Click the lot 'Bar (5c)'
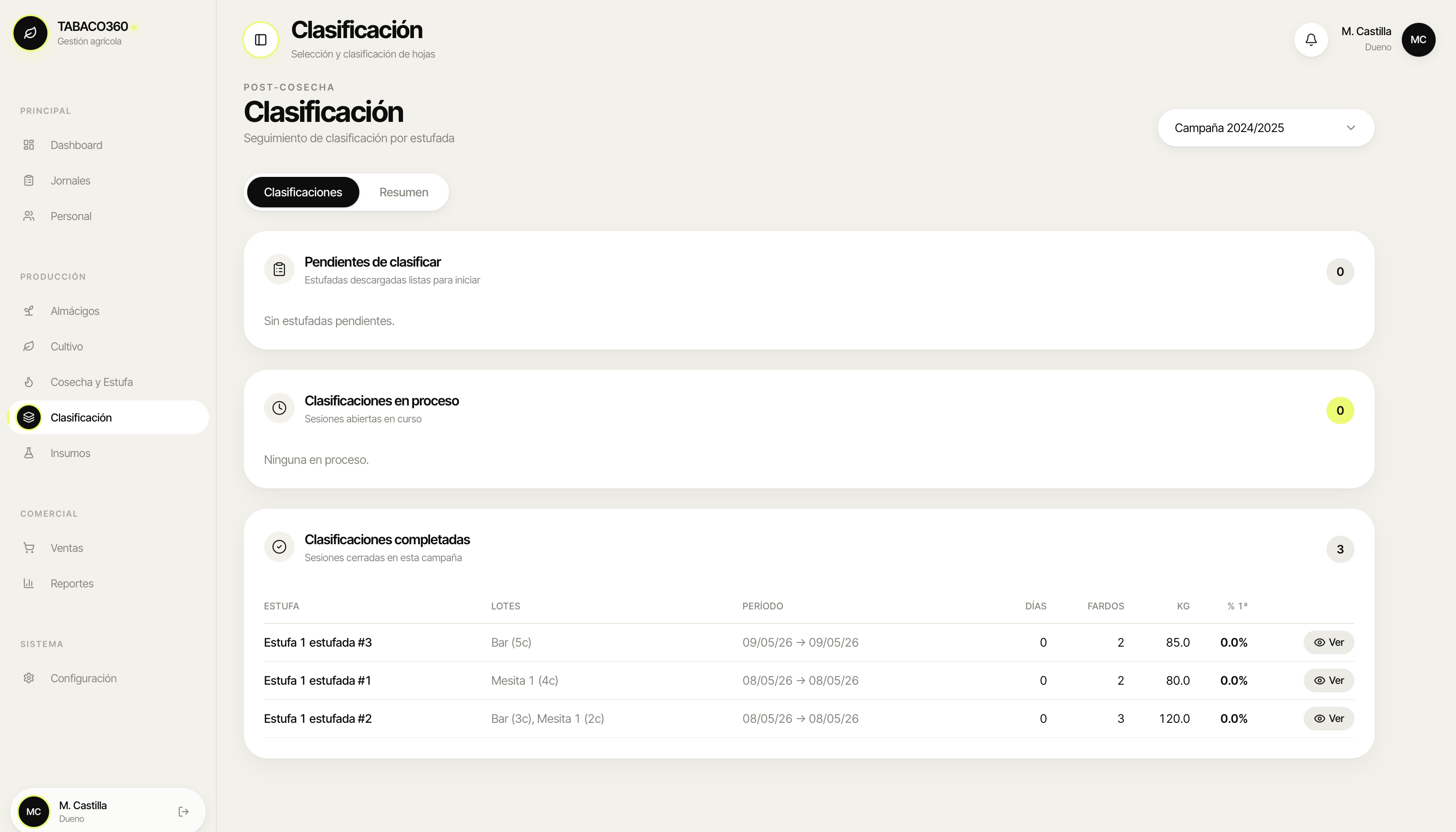The image size is (1456, 832). pyautogui.click(x=511, y=642)
